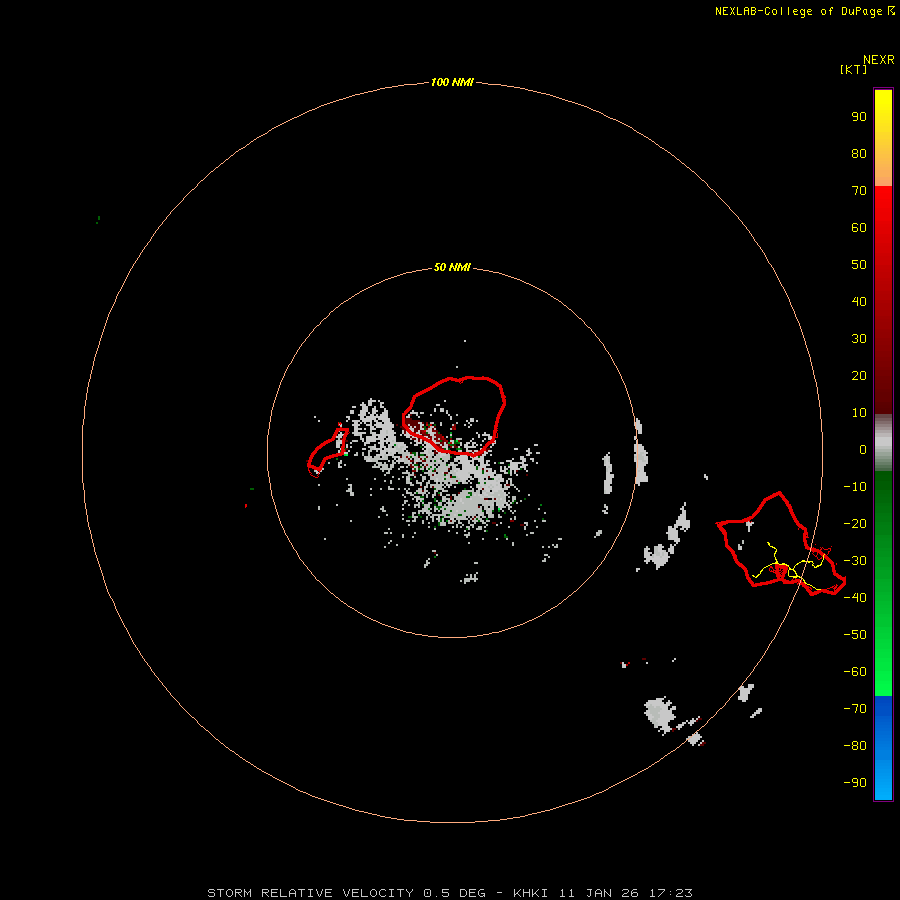
Task: Click the small red island outline west of the center
Action: coord(328,451)
